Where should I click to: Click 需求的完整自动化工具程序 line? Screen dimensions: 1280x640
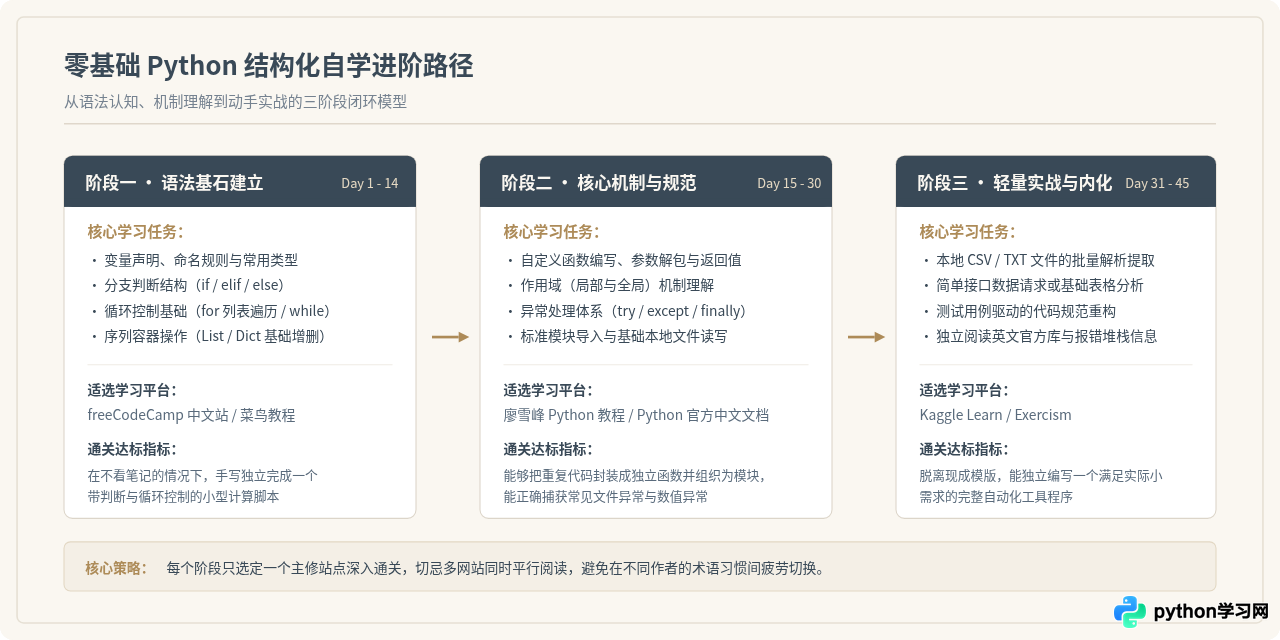click(x=996, y=496)
